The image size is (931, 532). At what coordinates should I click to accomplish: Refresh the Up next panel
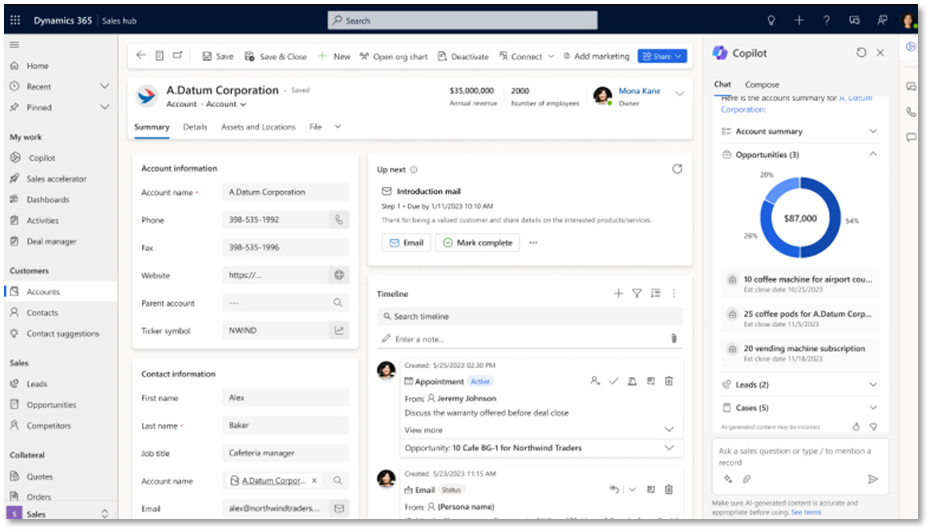[677, 169]
